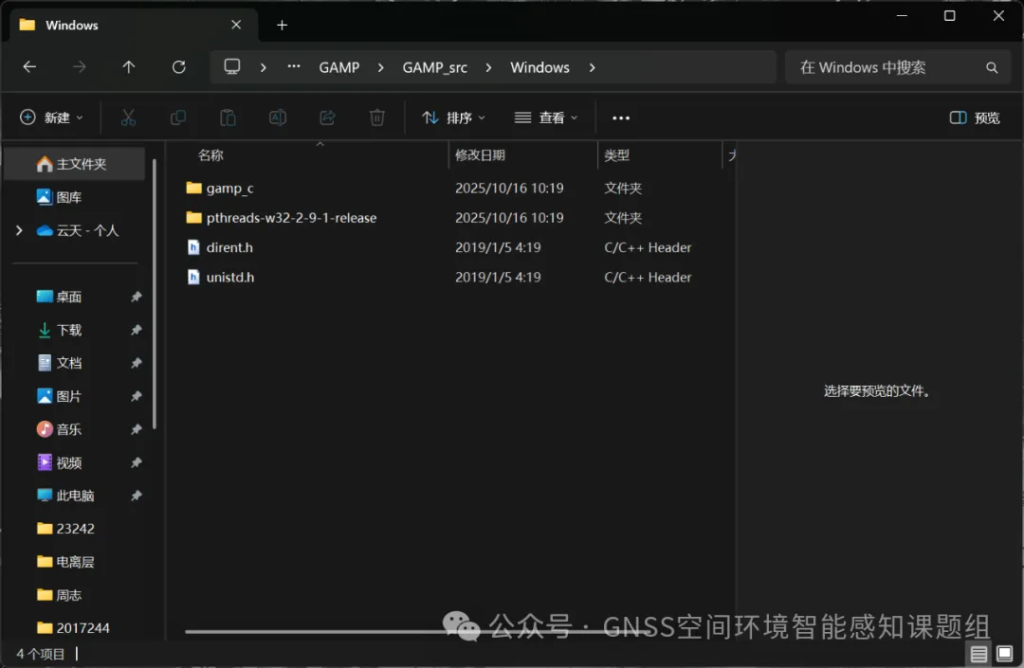Expand the 云天 - 个人 OneDrive tree node
1024x668 pixels.
(19, 231)
